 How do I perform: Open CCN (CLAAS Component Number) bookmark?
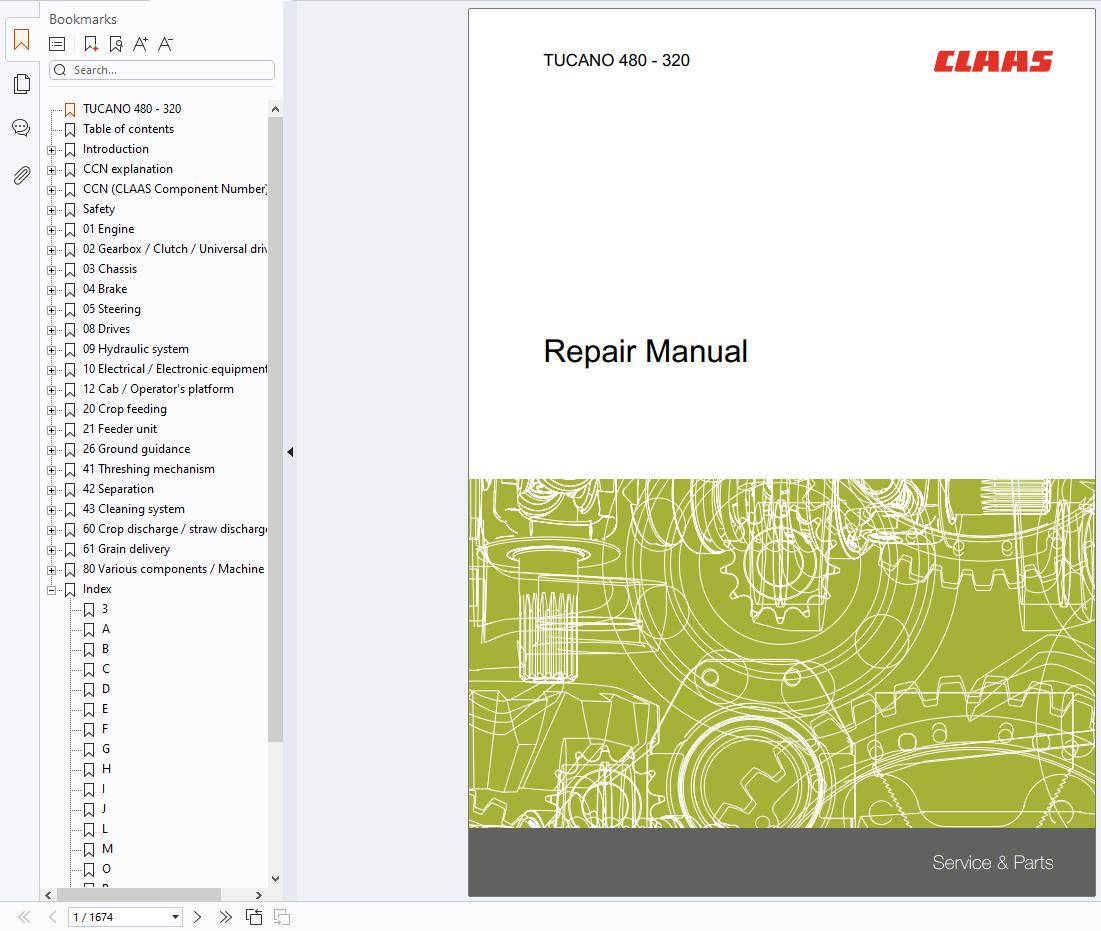(175, 190)
